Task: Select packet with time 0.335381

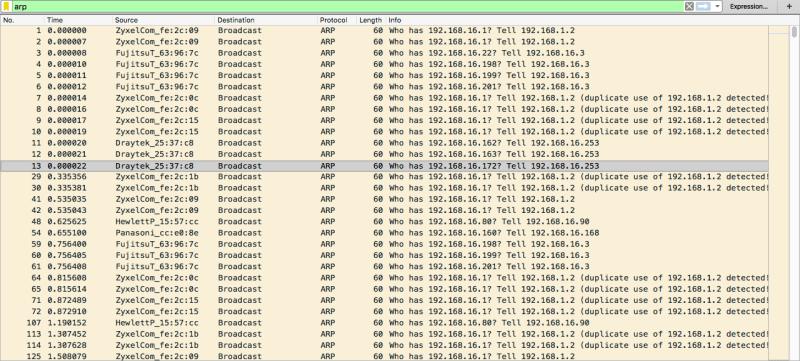Action: (384, 188)
